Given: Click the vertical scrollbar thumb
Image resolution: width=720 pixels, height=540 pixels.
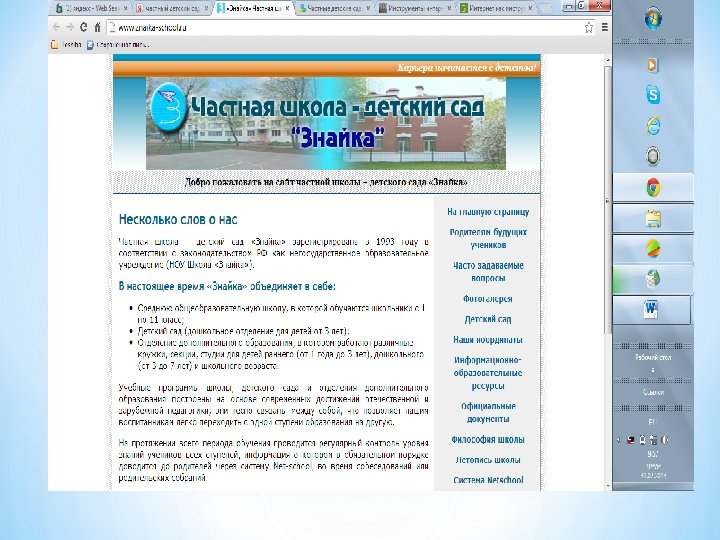Looking at the screenshot, I should click(608, 200).
